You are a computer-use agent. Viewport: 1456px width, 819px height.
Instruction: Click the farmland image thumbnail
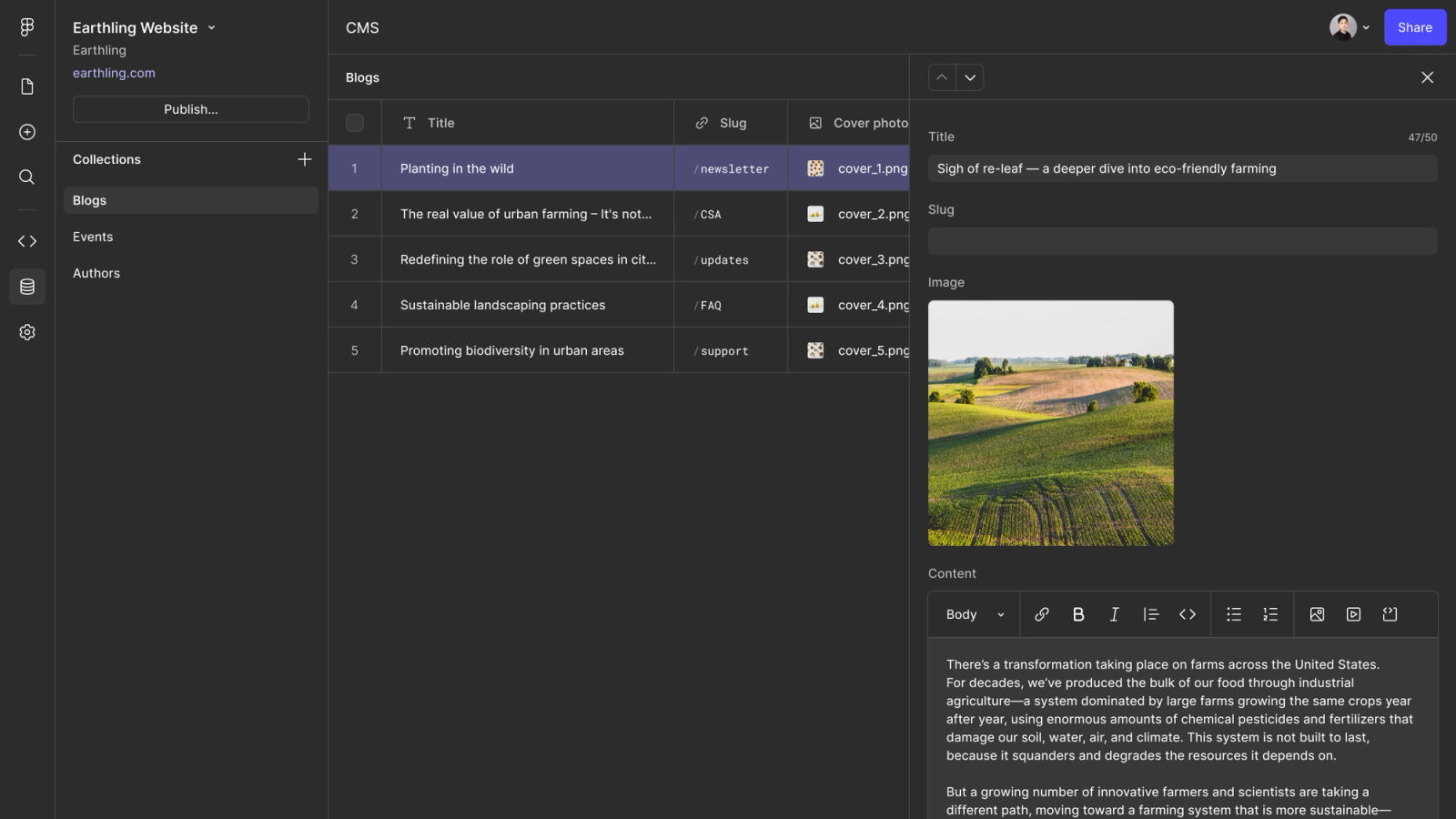(1051, 423)
